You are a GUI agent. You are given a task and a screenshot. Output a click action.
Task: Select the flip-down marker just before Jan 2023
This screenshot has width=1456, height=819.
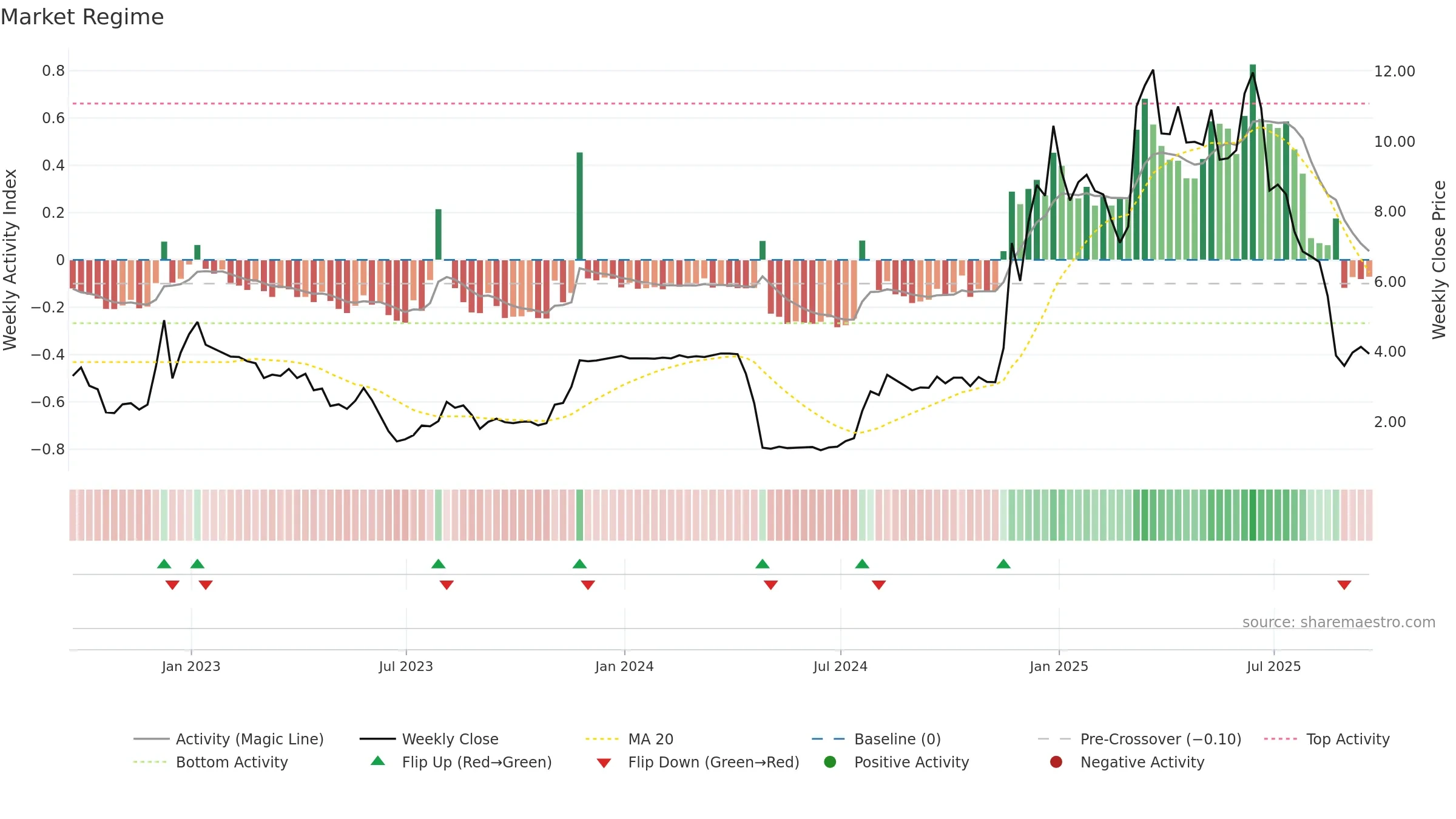[x=172, y=585]
